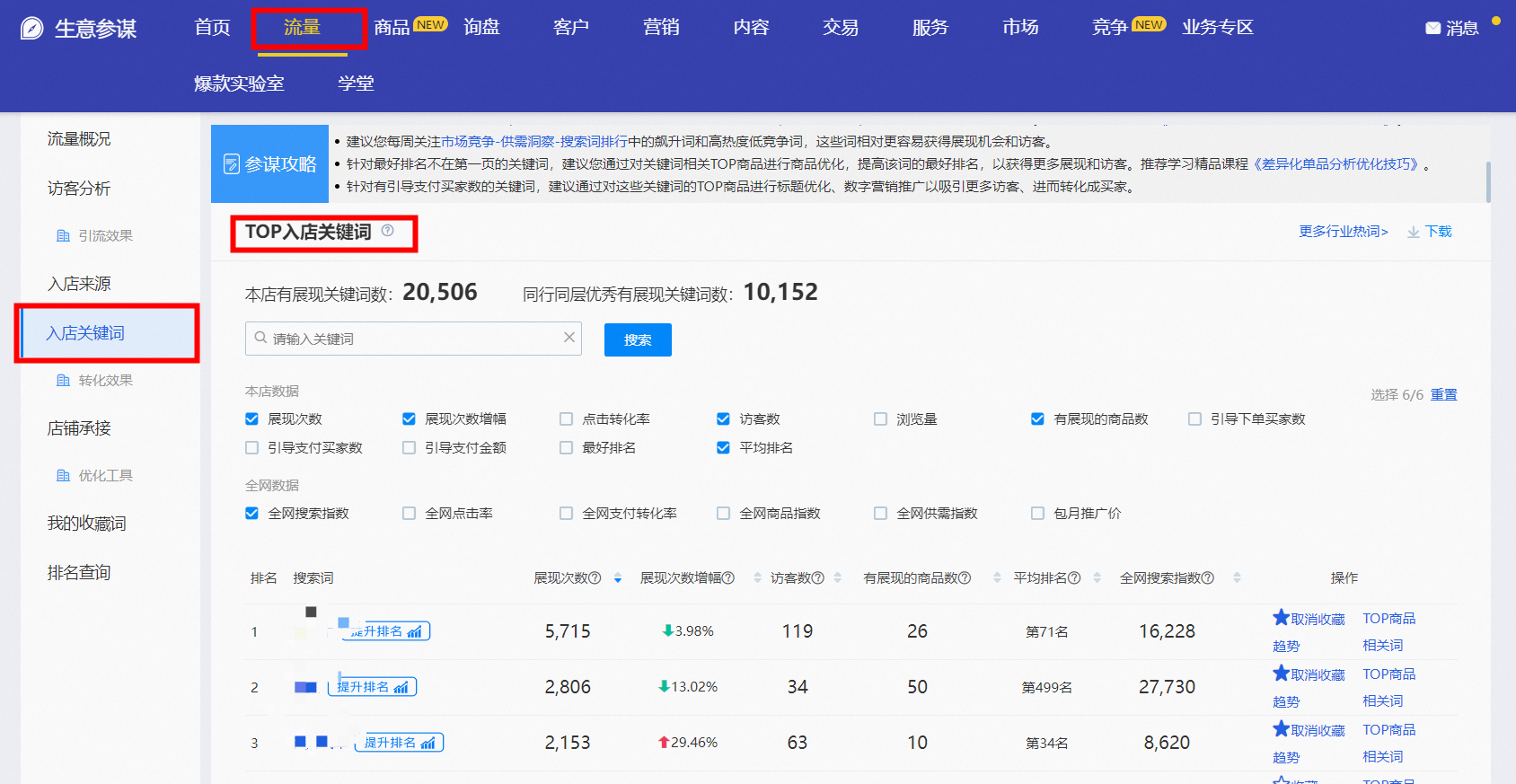This screenshot has width=1516, height=784.
Task: Open the 更多行业热词 link
Action: pos(1344,232)
